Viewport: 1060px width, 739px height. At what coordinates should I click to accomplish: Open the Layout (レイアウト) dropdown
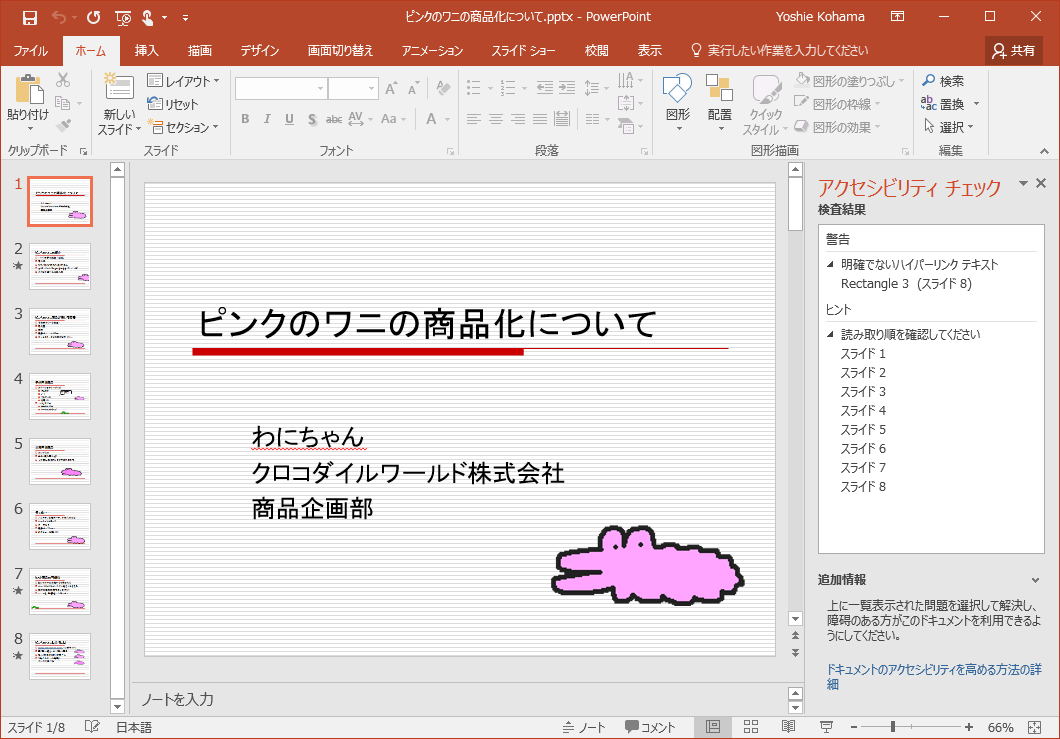click(184, 81)
